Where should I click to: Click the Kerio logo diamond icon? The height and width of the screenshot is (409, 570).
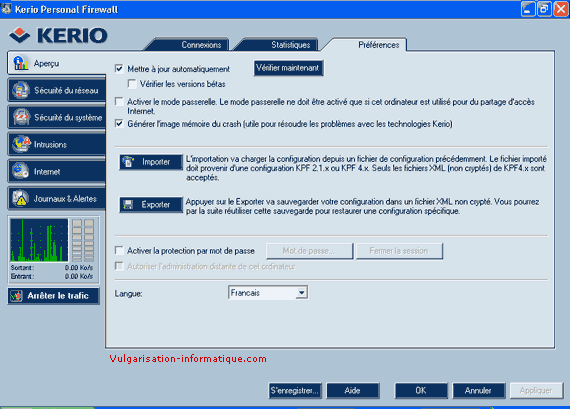tap(19, 35)
